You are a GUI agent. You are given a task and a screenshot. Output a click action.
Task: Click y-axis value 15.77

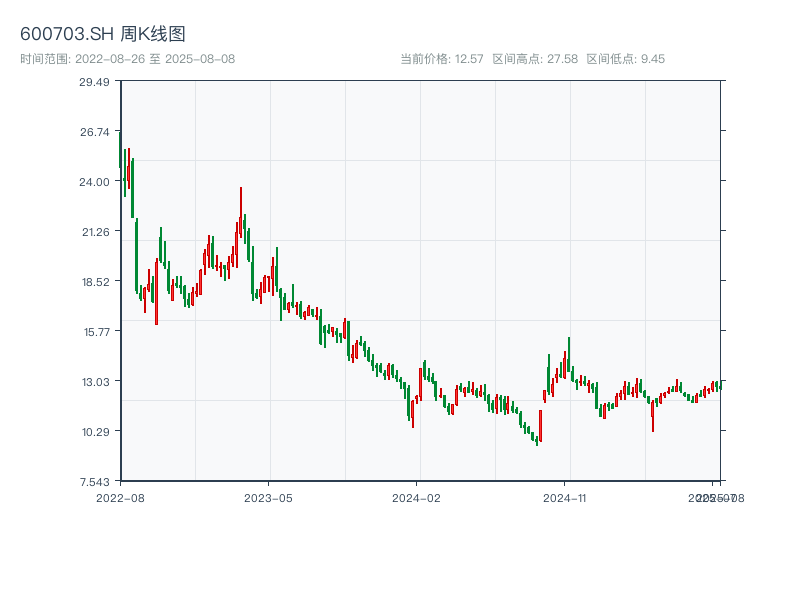[x=96, y=332]
